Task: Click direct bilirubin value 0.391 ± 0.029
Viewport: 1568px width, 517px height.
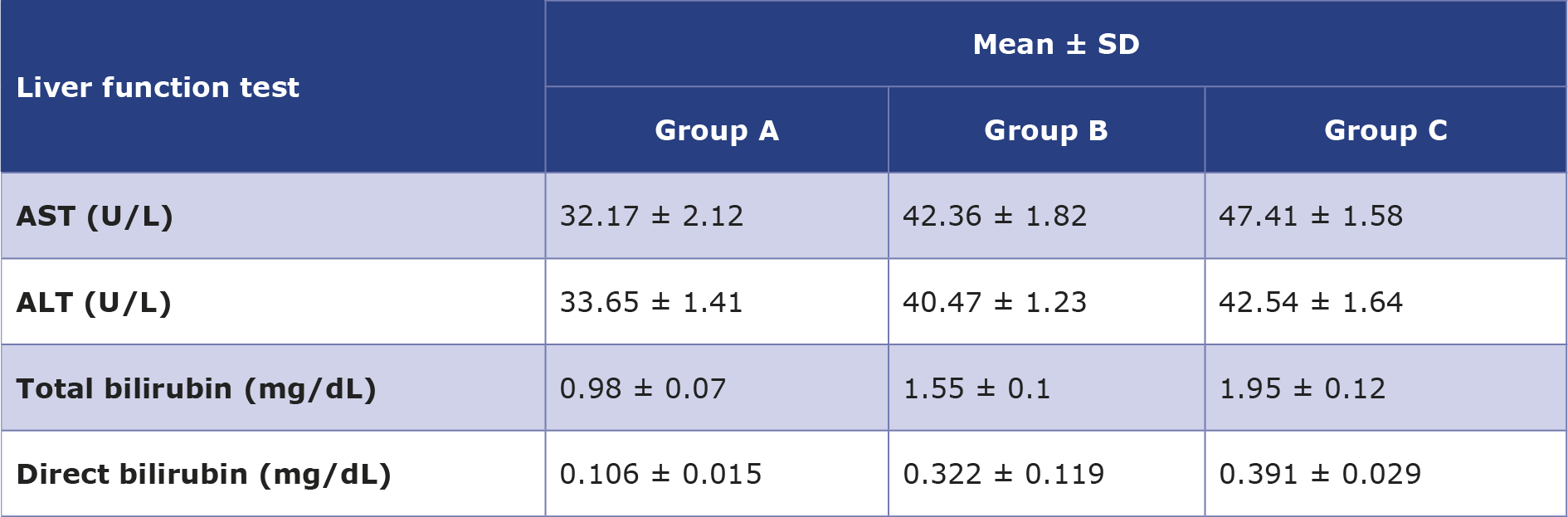Action: coord(1320,474)
